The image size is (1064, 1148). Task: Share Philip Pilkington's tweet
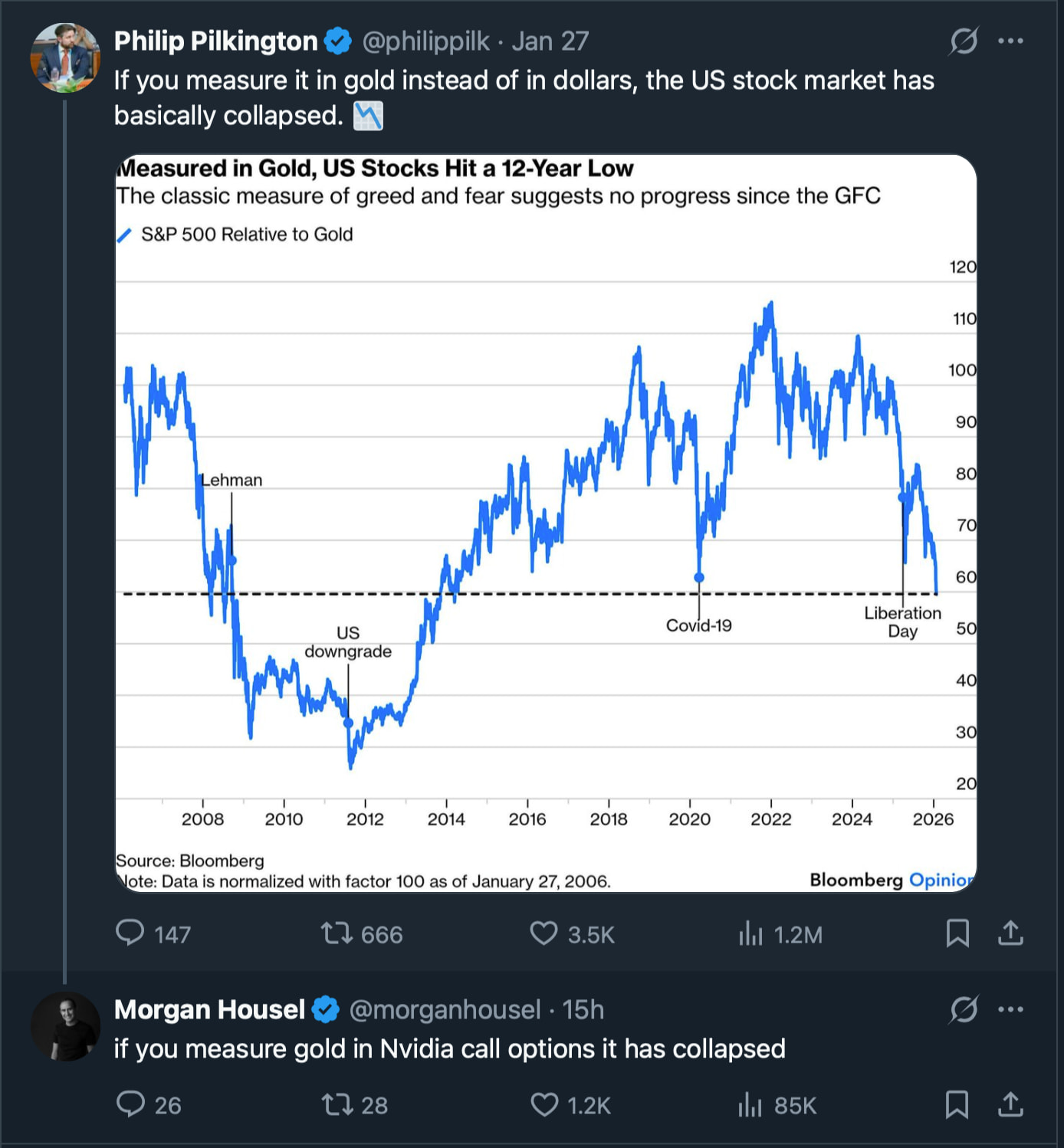[x=1010, y=933]
